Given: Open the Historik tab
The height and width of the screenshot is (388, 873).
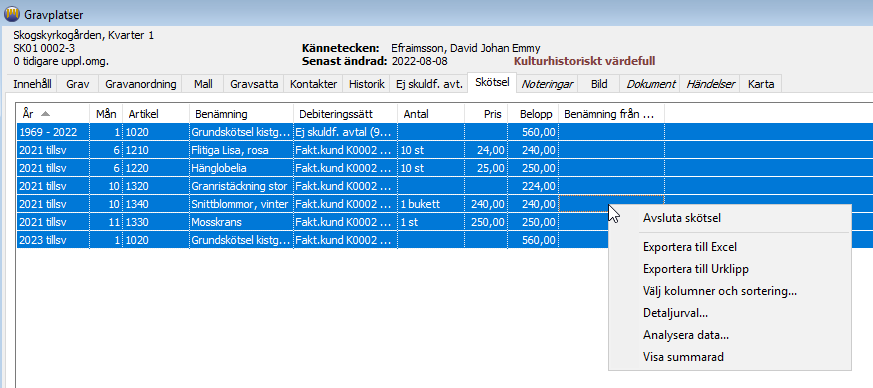Looking at the screenshot, I should click(x=366, y=85).
